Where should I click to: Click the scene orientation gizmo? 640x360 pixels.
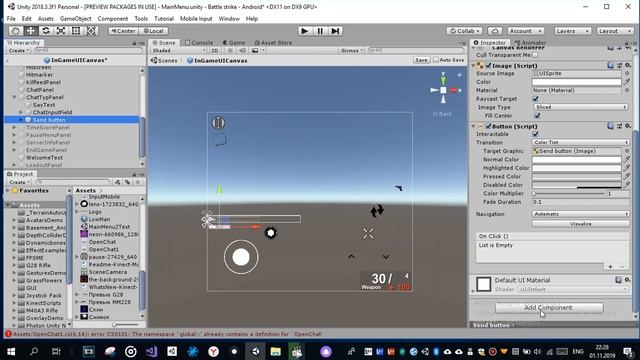click(443, 89)
